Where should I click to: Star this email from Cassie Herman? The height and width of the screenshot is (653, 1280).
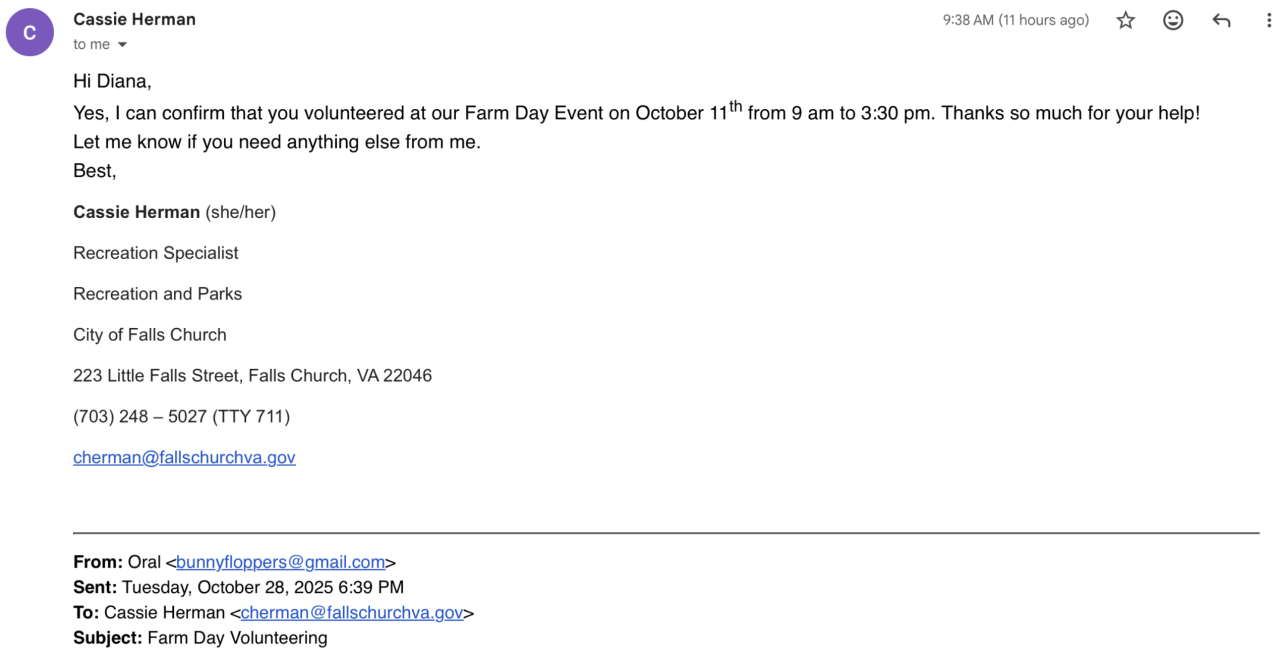click(x=1126, y=21)
